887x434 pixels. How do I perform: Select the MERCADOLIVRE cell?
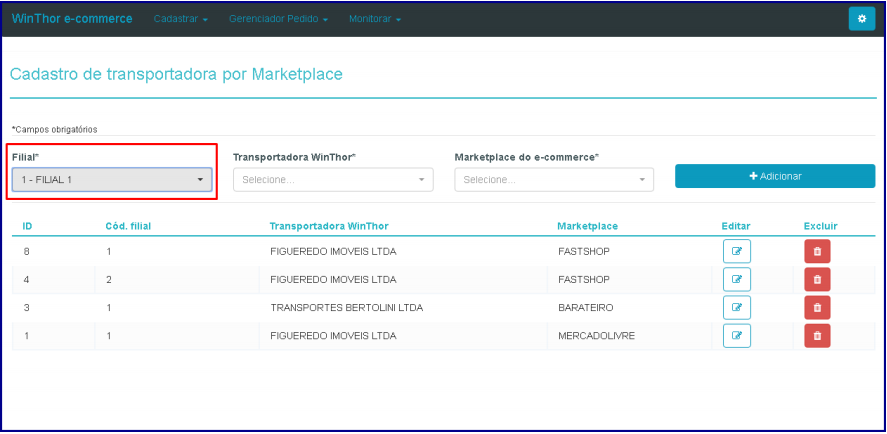pos(596,336)
